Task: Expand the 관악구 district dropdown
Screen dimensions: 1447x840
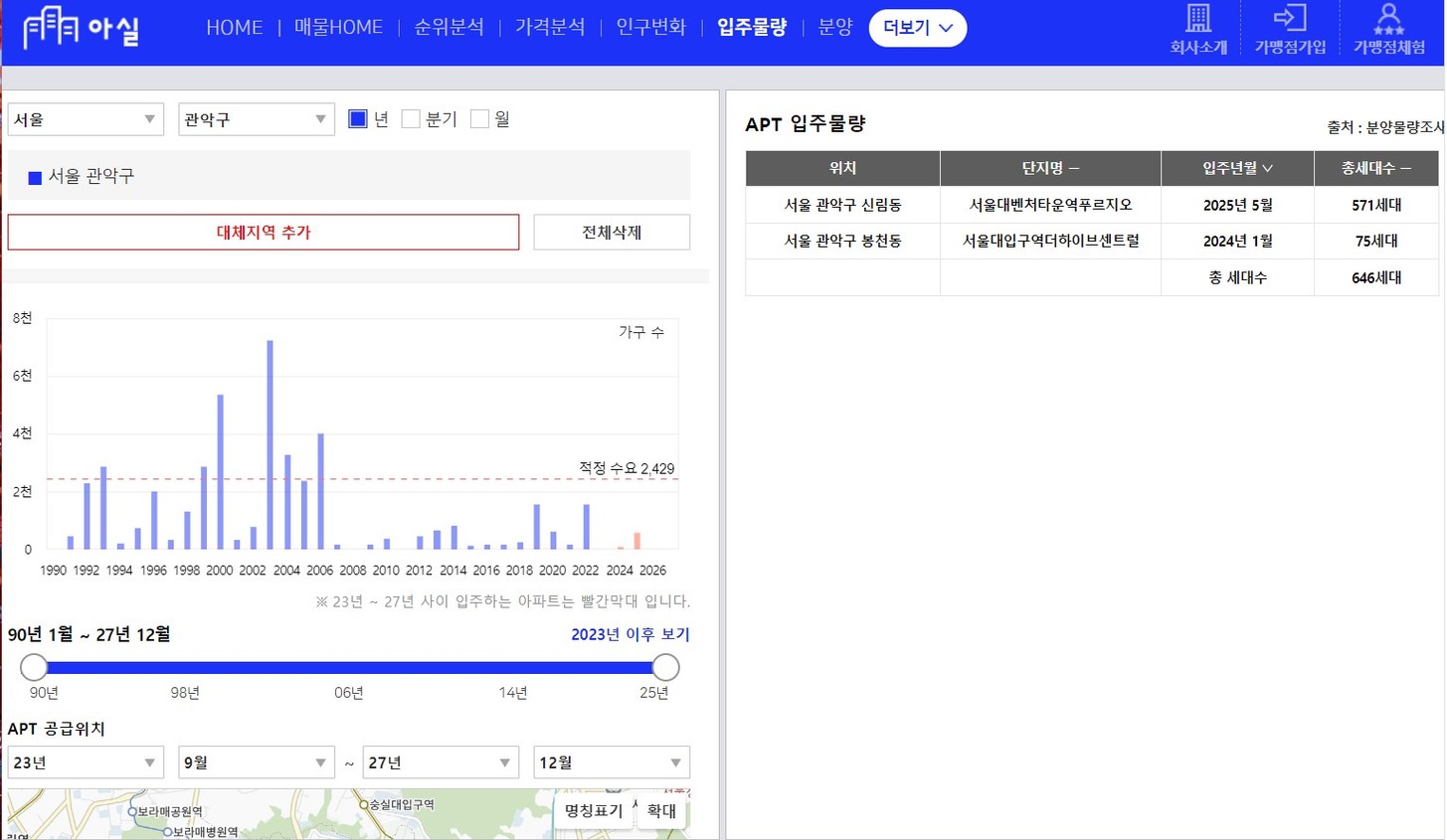Action: (x=257, y=119)
